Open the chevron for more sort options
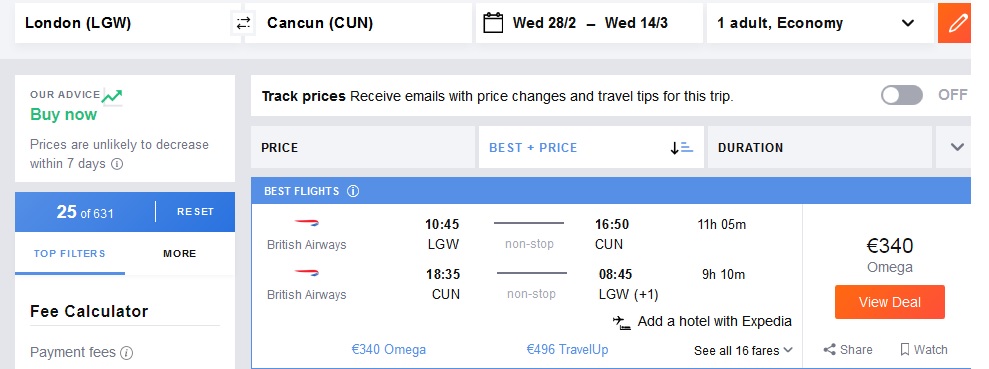The height and width of the screenshot is (369, 989). click(957, 147)
